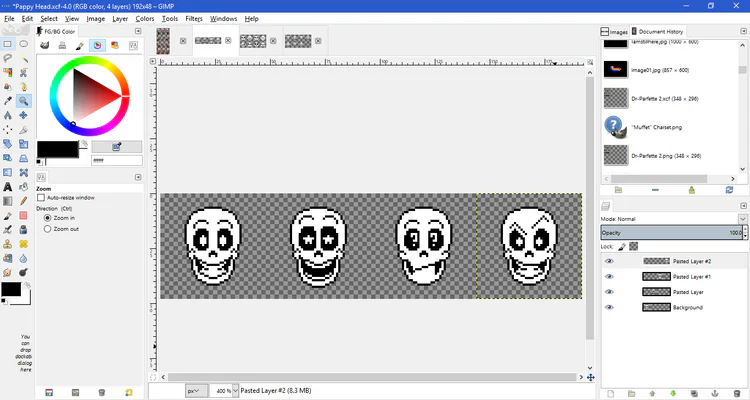Hide the Background layer

[609, 307]
